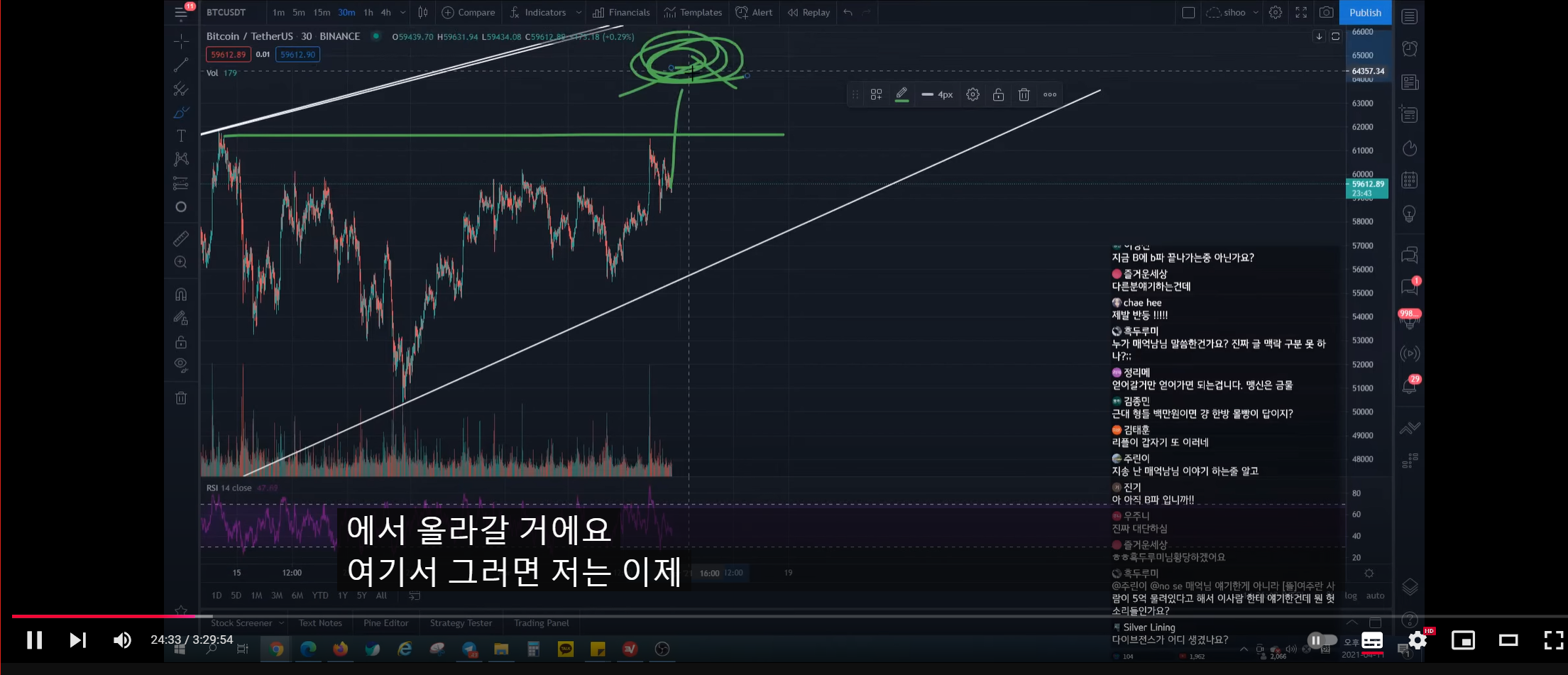Enter TradingView fullscreen mode
Image resolution: width=1568 pixels, height=675 pixels.
(x=1301, y=12)
